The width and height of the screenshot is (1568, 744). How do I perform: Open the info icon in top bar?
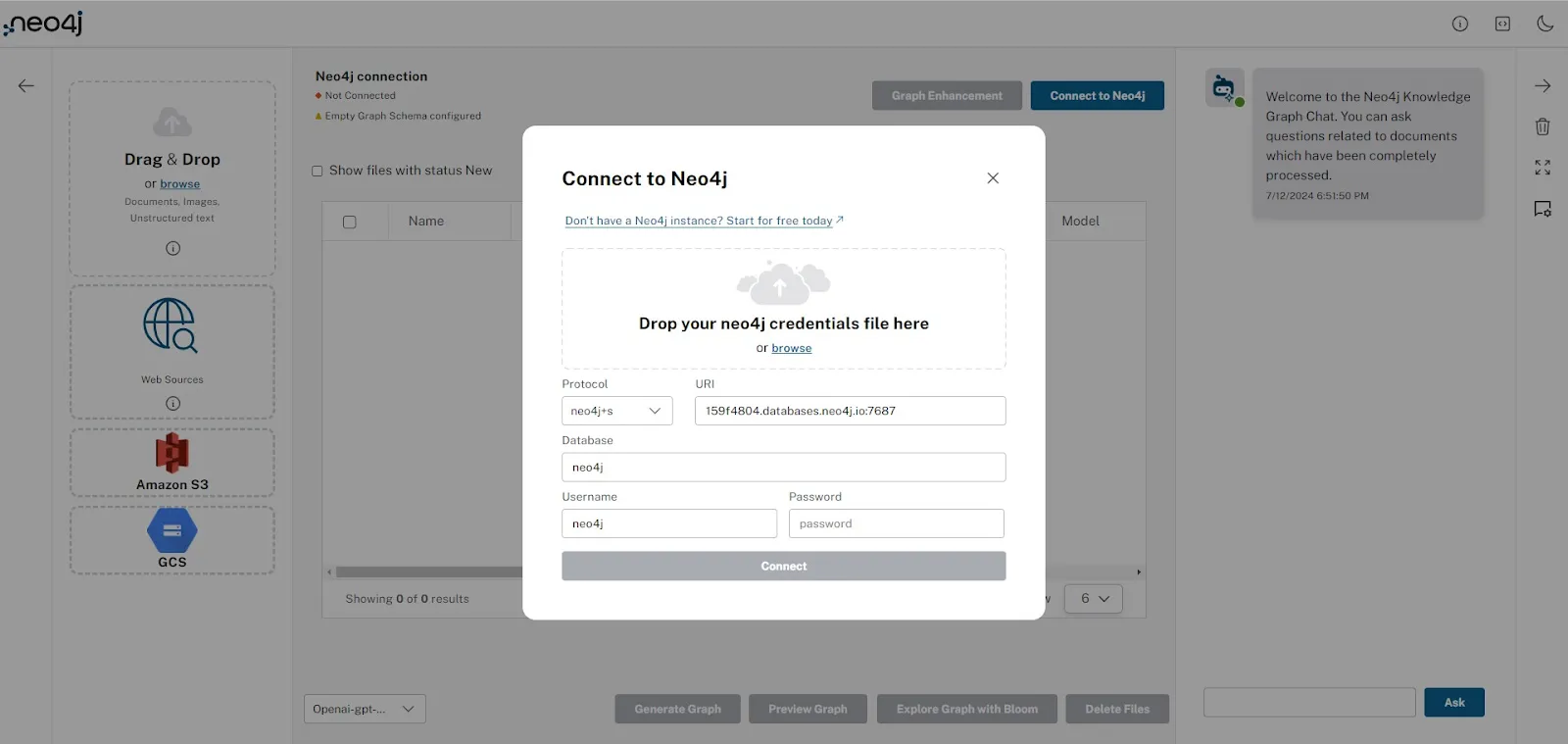tap(1460, 24)
